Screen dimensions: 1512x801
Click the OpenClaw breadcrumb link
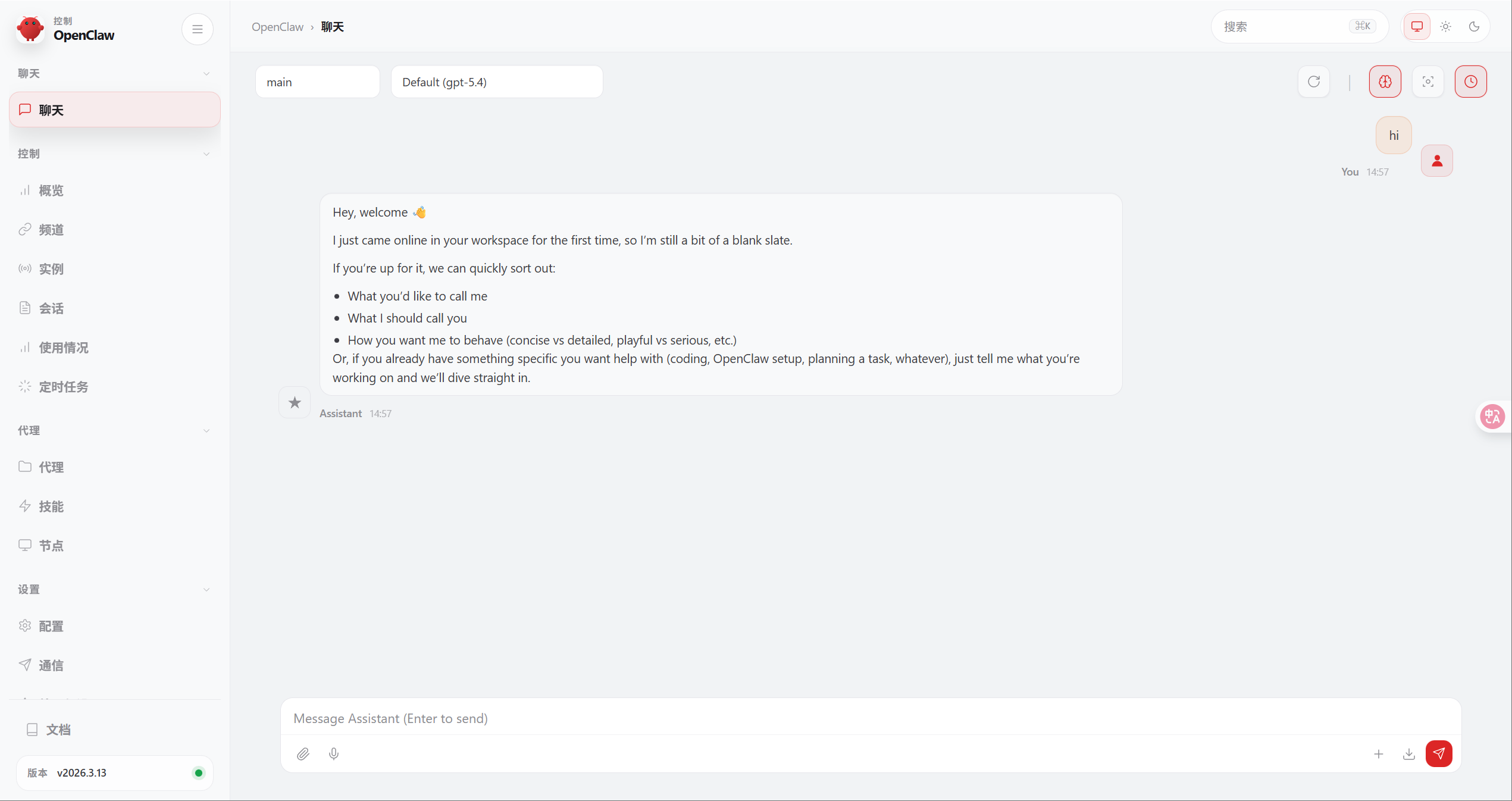277,27
